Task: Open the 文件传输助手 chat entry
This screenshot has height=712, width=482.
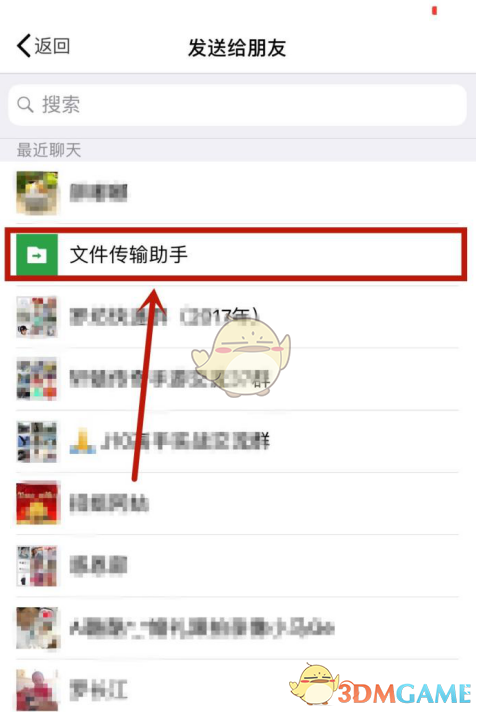Action: (236, 255)
